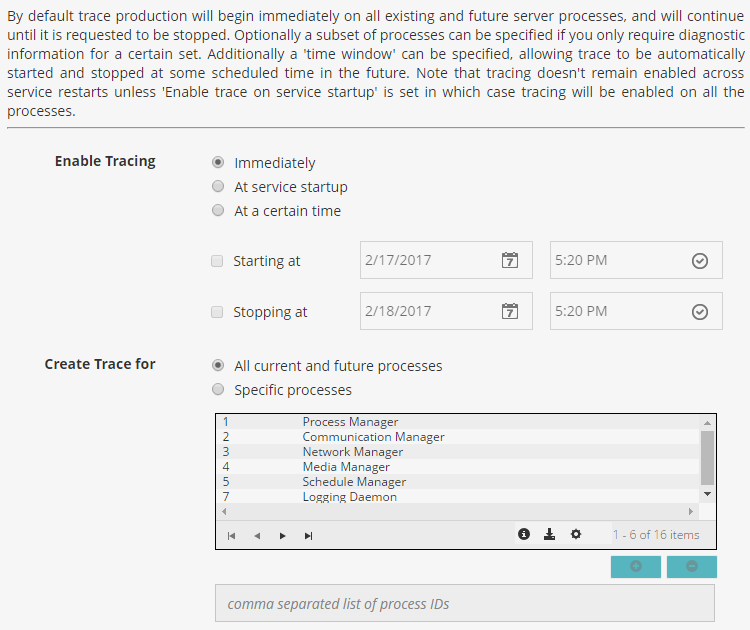Tick the 'Stopping at' checkbox
Screen dimensions: 750x630
tap(217, 312)
